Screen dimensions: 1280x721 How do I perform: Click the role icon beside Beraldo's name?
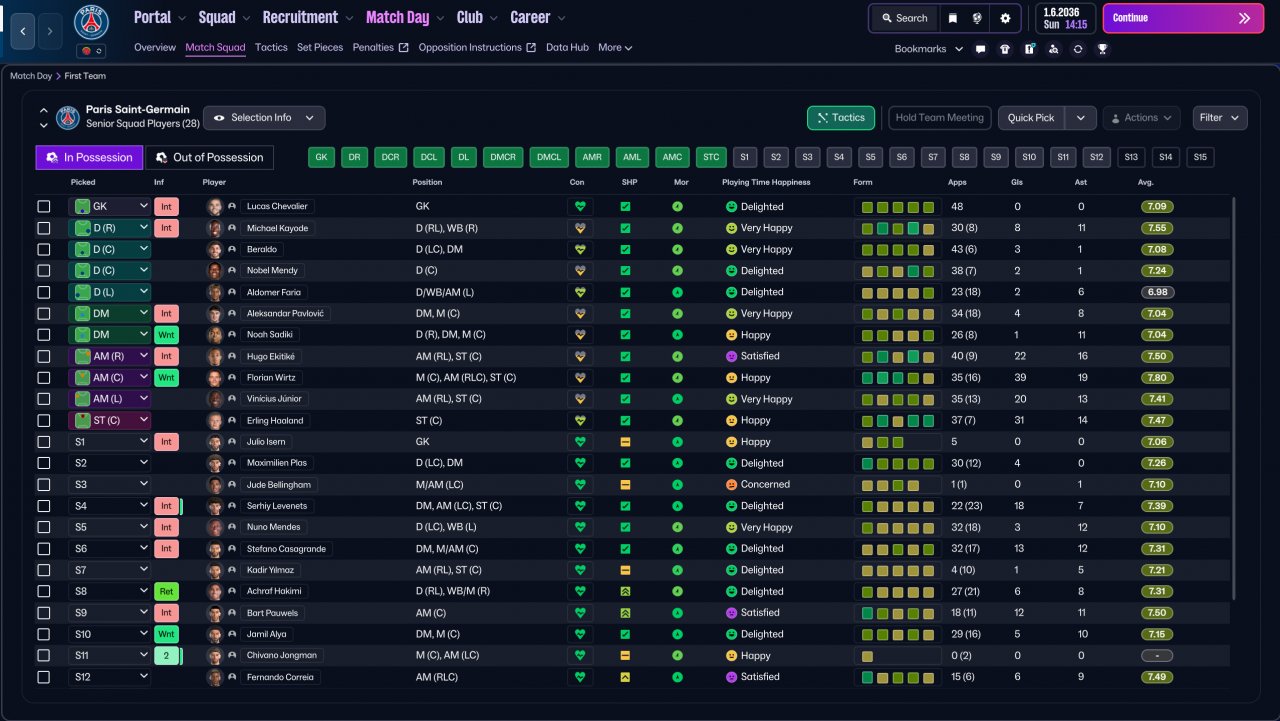click(232, 250)
